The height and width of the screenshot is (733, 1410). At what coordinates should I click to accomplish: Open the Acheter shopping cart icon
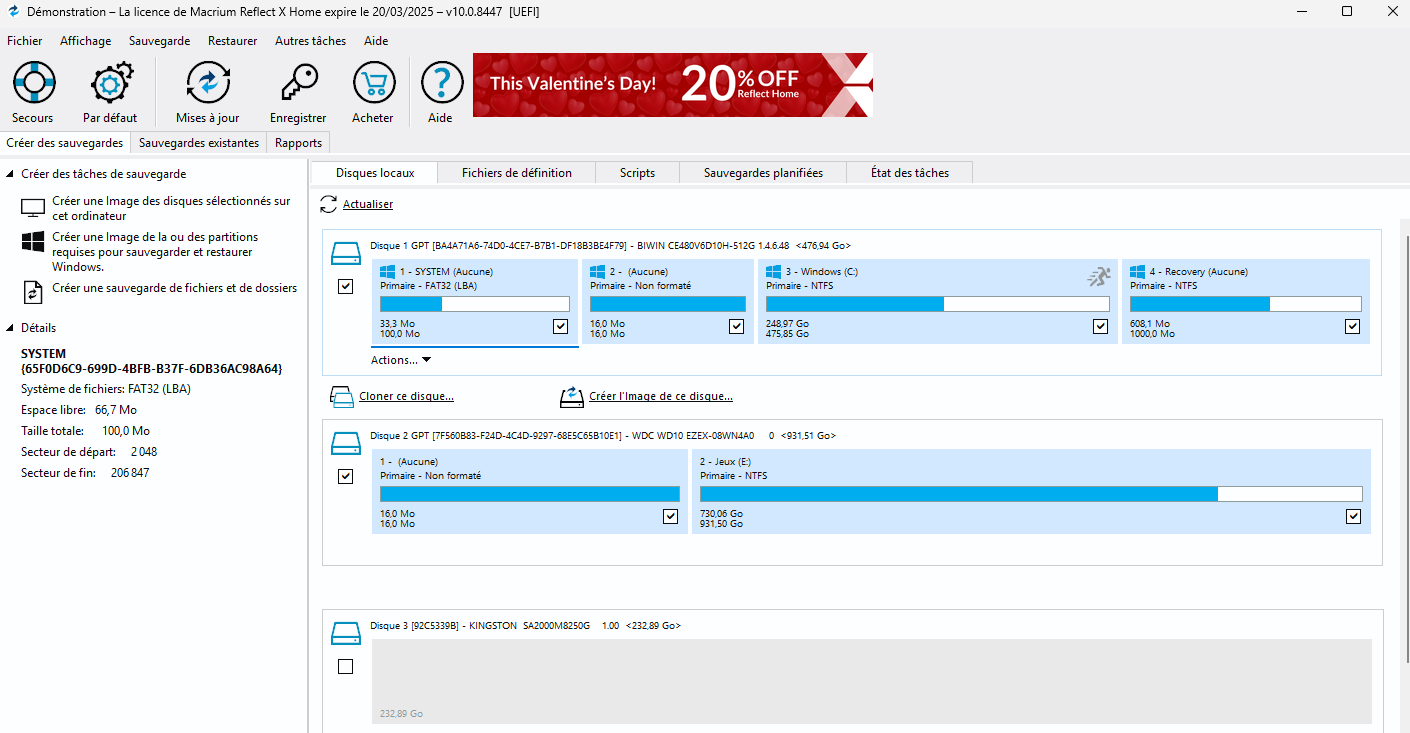(x=373, y=83)
